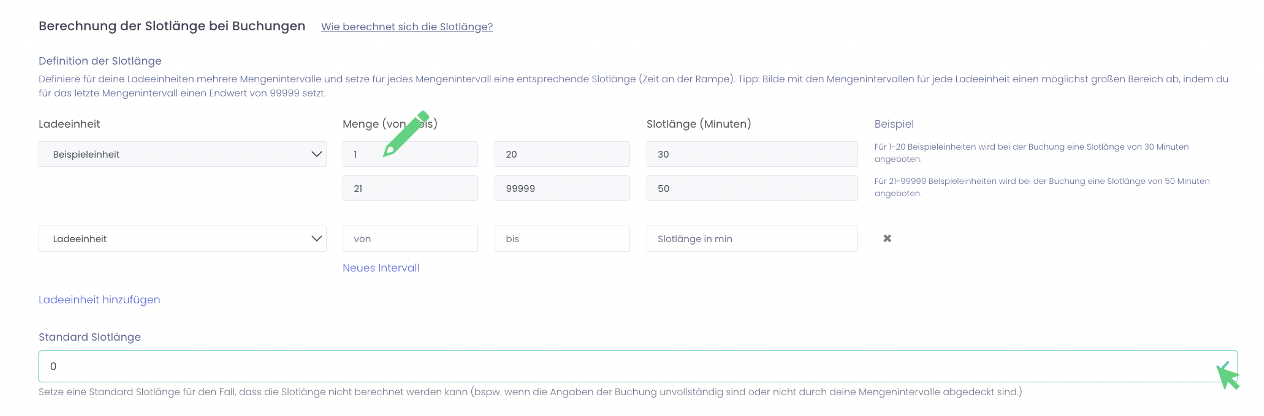Image resolution: width=1264 pixels, height=416 pixels.
Task: Focus the Standard Slotlänge input field
Action: (620, 366)
